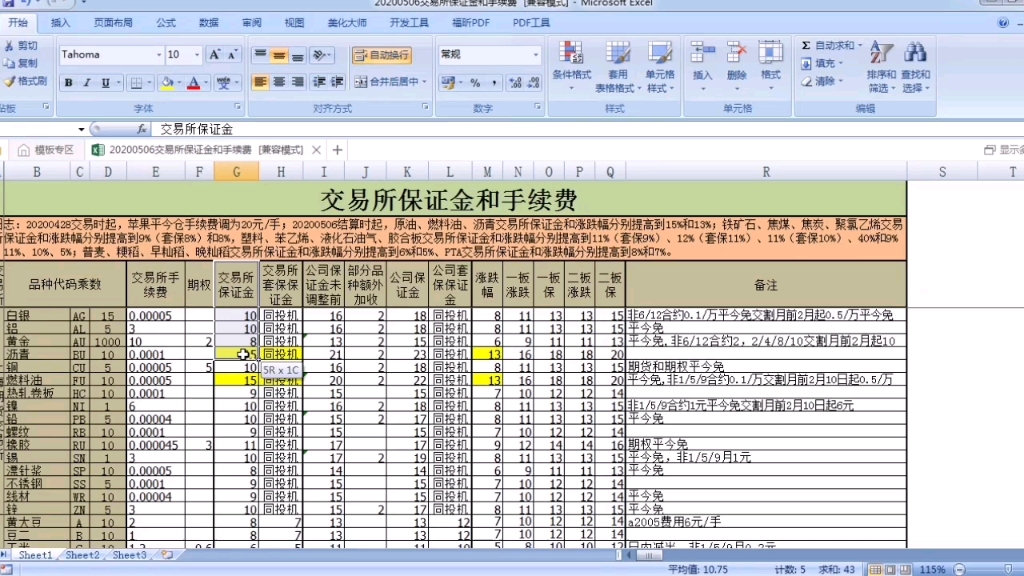The width and height of the screenshot is (1024, 576).
Task: Switch to the 视图 ribbon tab
Action: tap(293, 21)
